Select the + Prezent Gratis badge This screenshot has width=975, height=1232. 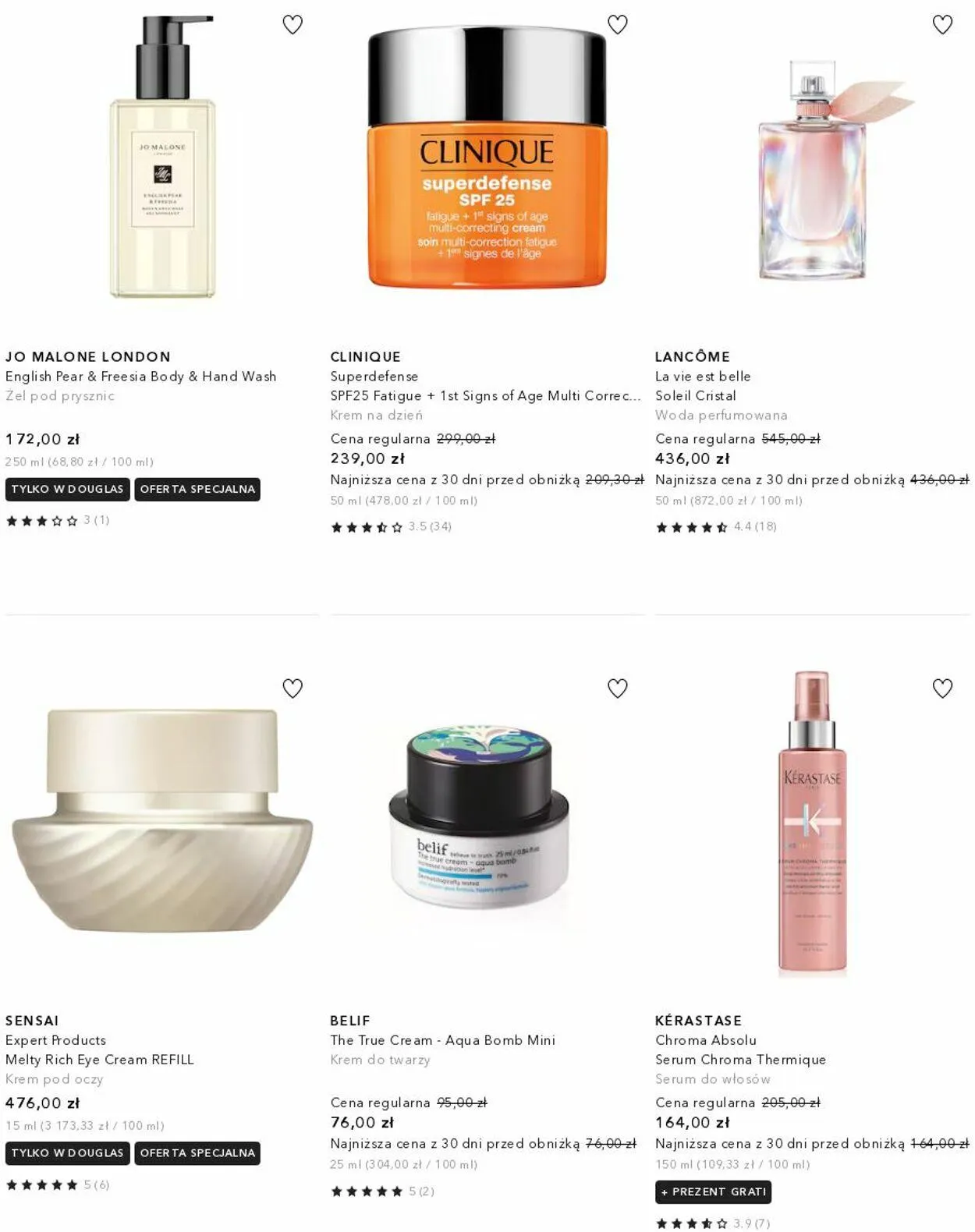[x=714, y=1192]
